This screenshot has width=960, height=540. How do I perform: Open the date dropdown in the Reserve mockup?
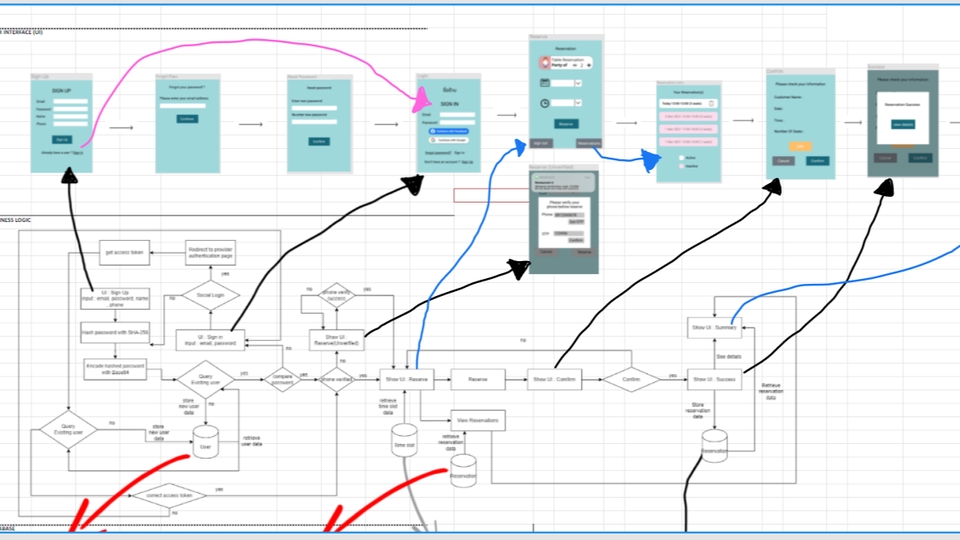pos(578,83)
